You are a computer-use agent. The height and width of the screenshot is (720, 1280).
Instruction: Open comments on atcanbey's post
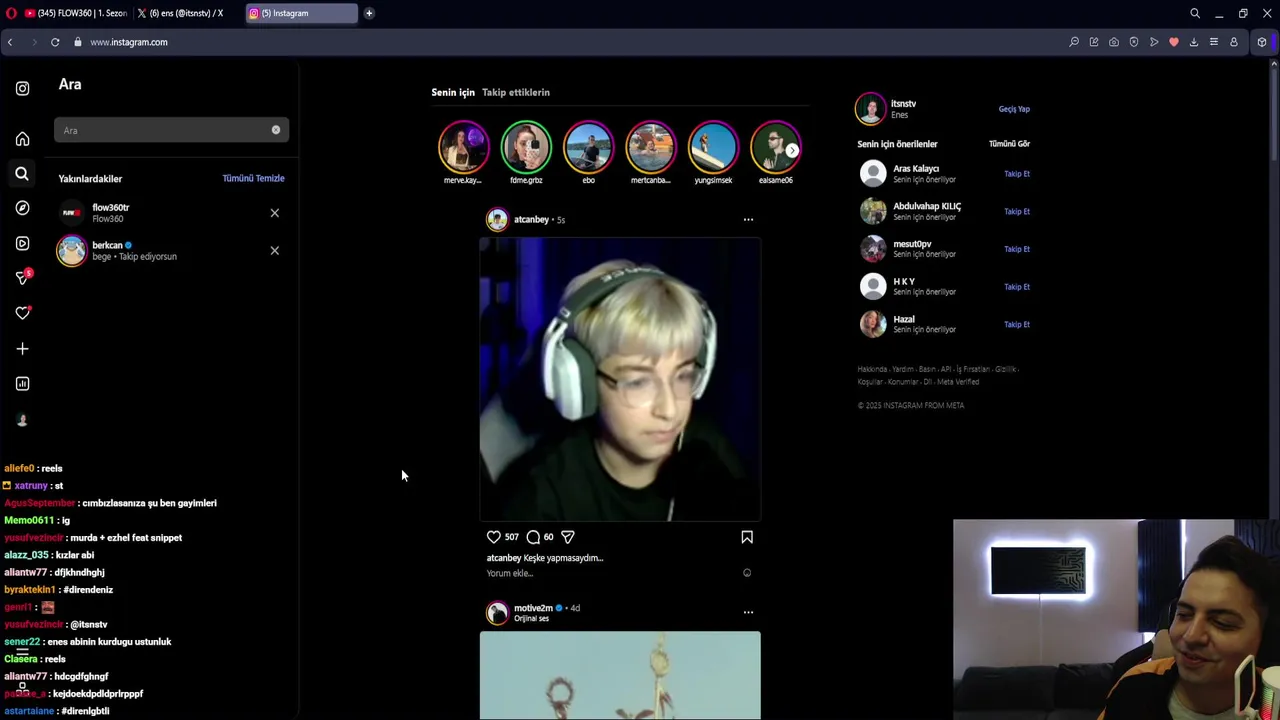[x=533, y=537]
